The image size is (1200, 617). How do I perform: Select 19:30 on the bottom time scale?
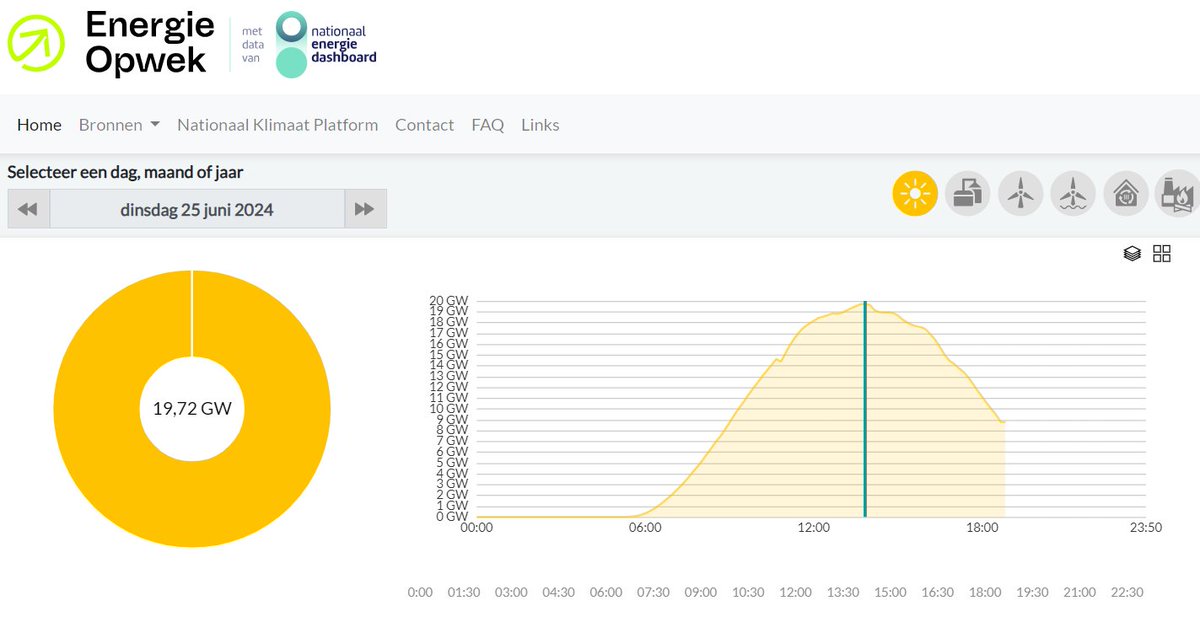[x=1032, y=592]
